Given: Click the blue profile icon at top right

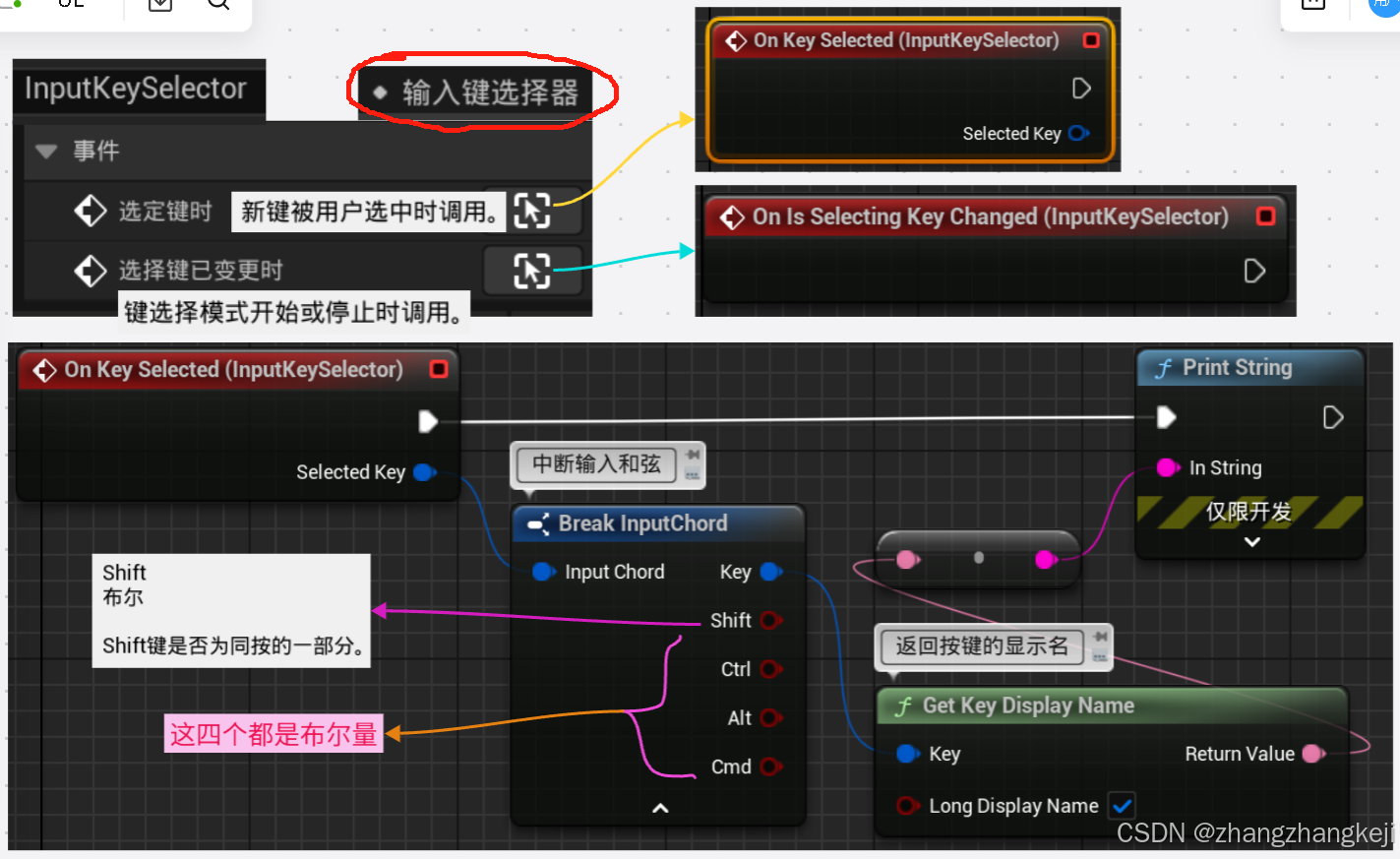Looking at the screenshot, I should point(1383,7).
